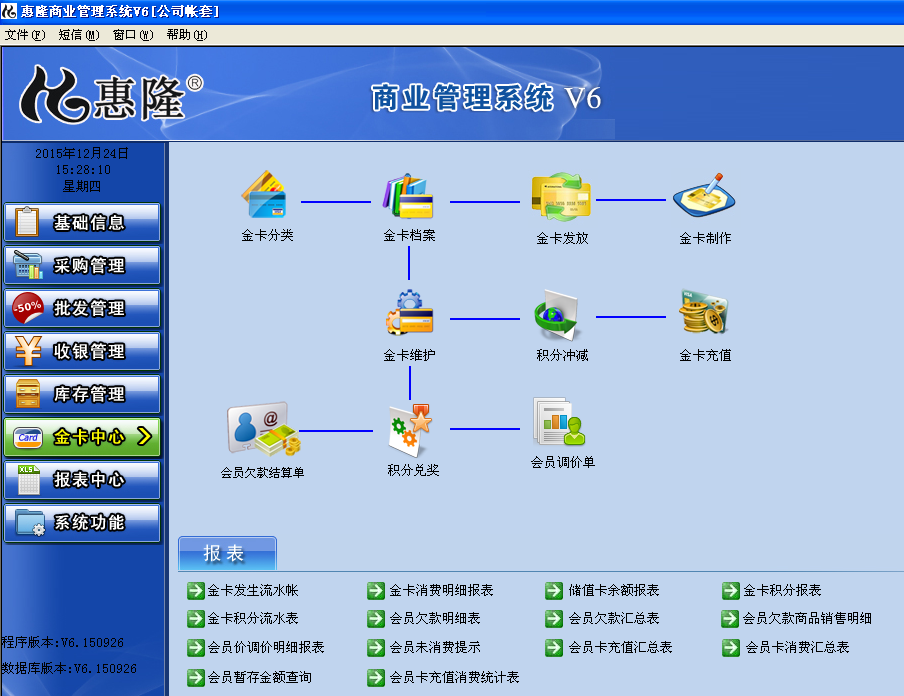Open the 金卡积分流水表 report link
The height and width of the screenshot is (696, 904).
tap(253, 619)
